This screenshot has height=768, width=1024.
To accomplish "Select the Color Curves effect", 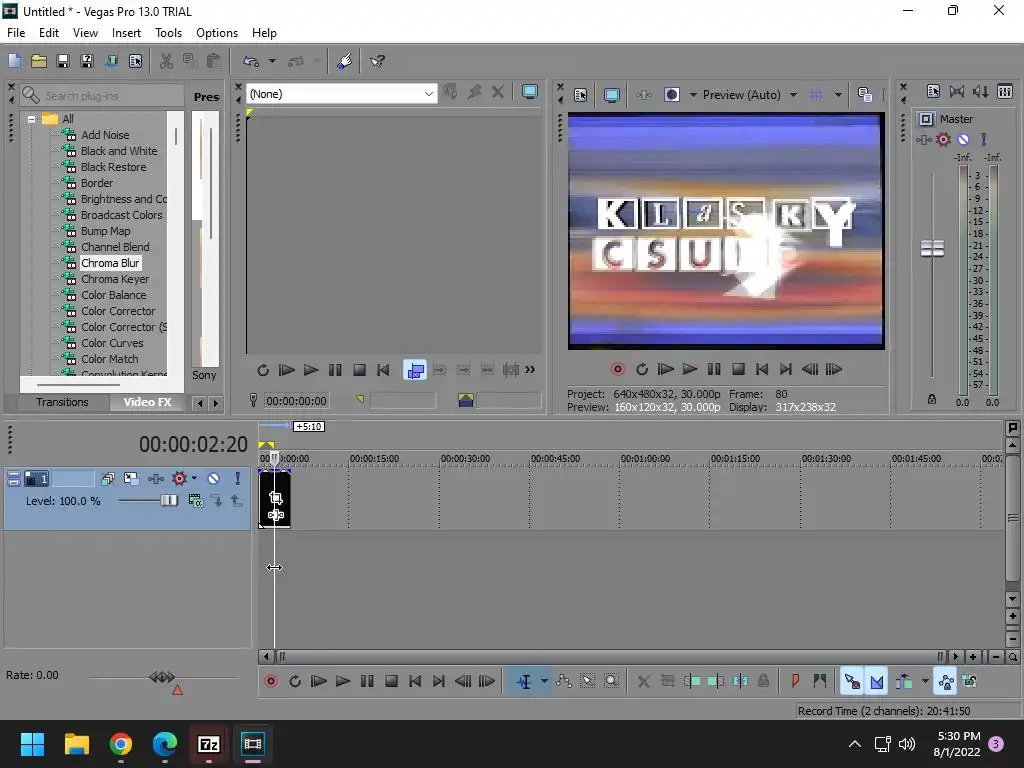I will 112,343.
